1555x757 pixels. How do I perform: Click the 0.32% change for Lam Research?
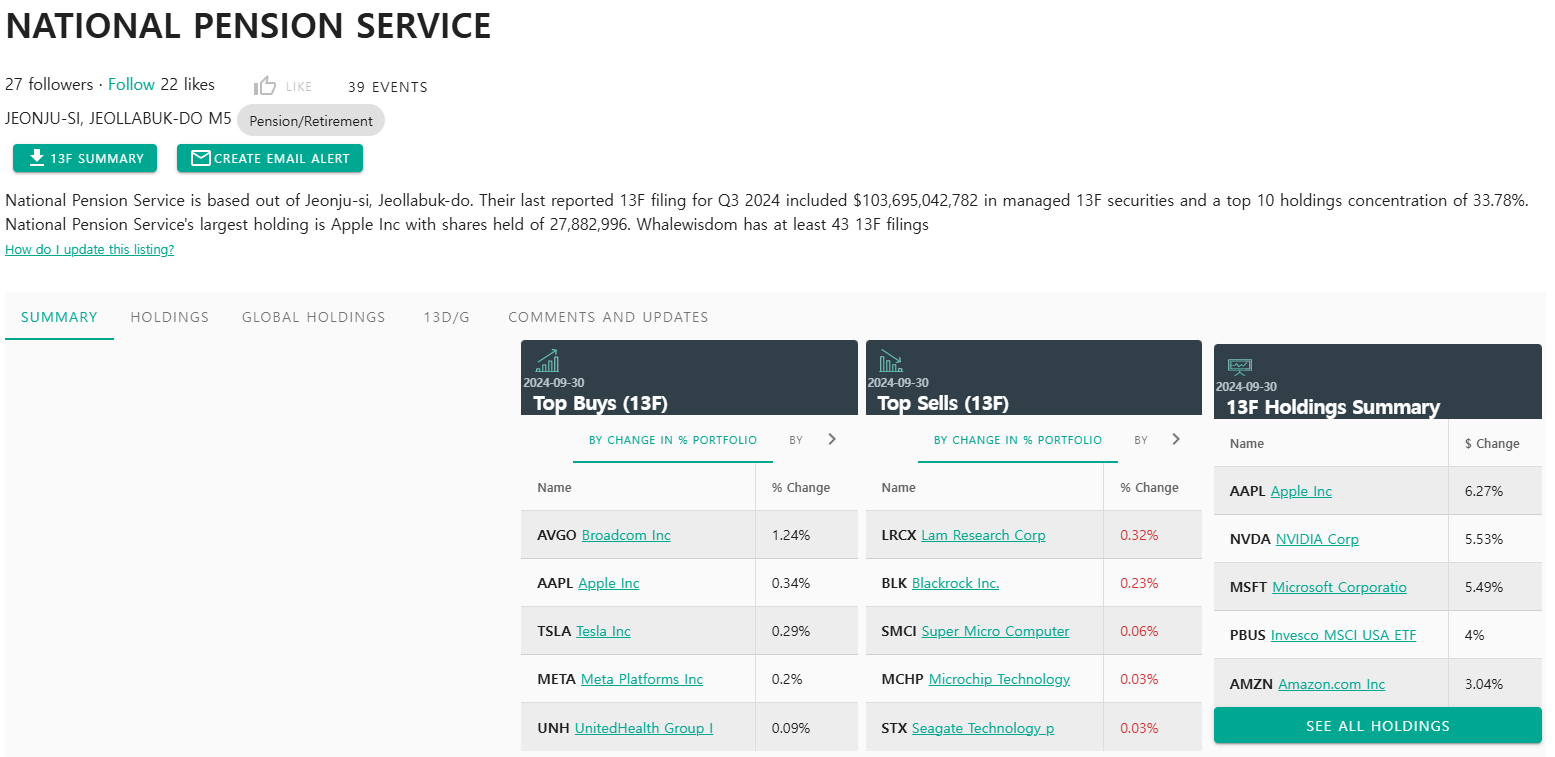pyautogui.click(x=1139, y=535)
